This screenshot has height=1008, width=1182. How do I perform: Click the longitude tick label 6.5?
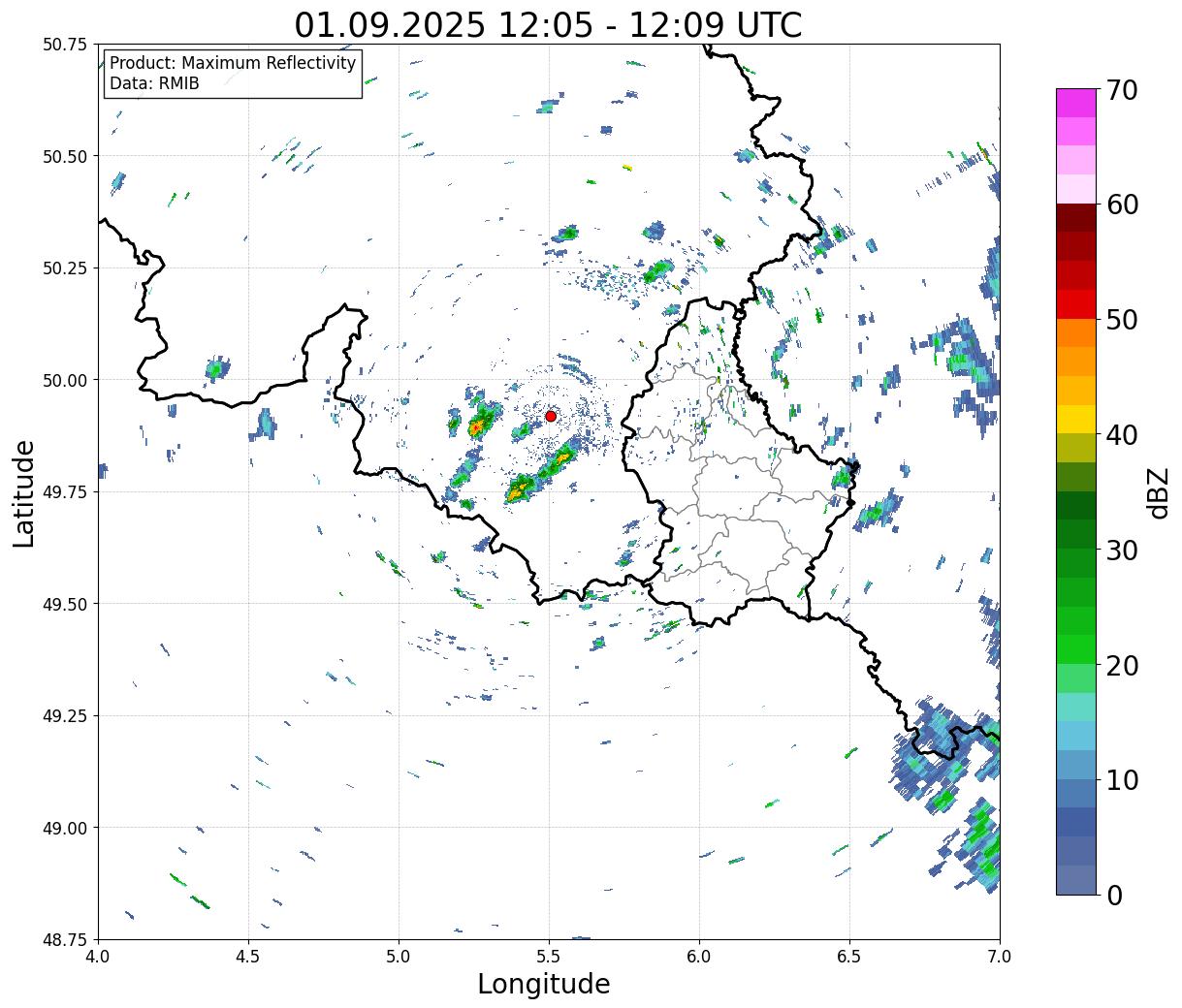(849, 957)
